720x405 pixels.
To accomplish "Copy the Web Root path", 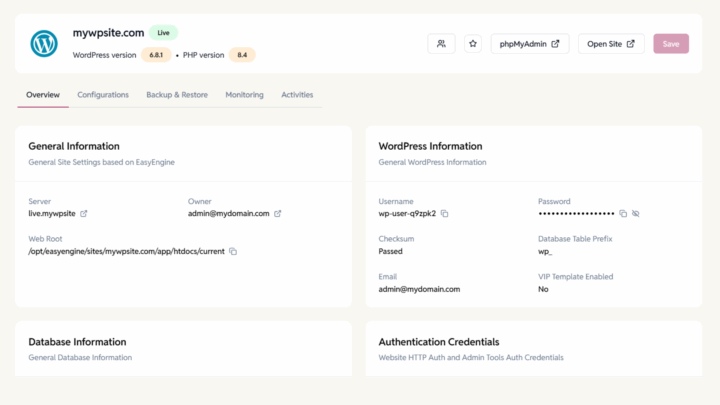I will 233,251.
